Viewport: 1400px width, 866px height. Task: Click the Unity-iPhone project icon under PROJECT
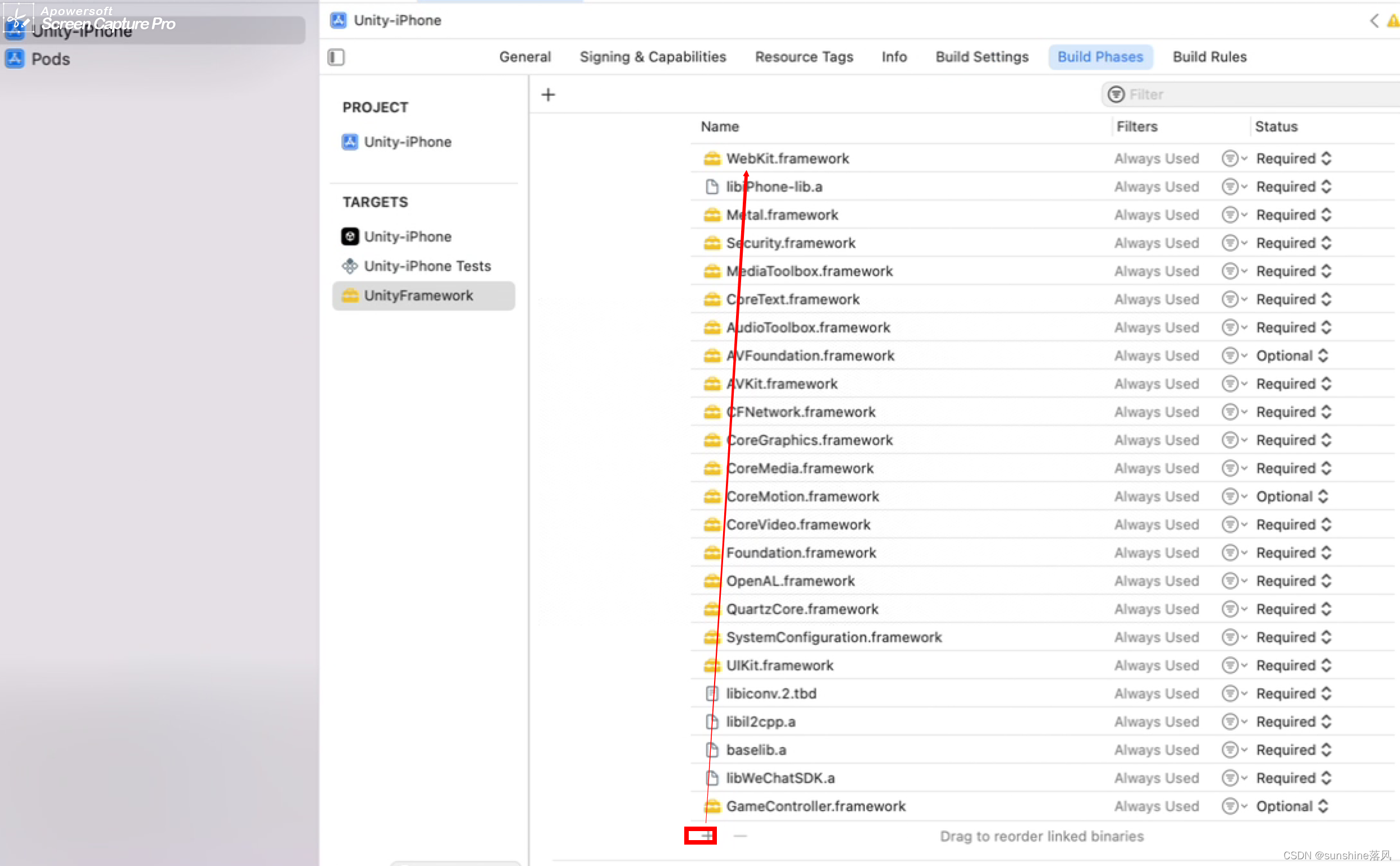tap(349, 141)
